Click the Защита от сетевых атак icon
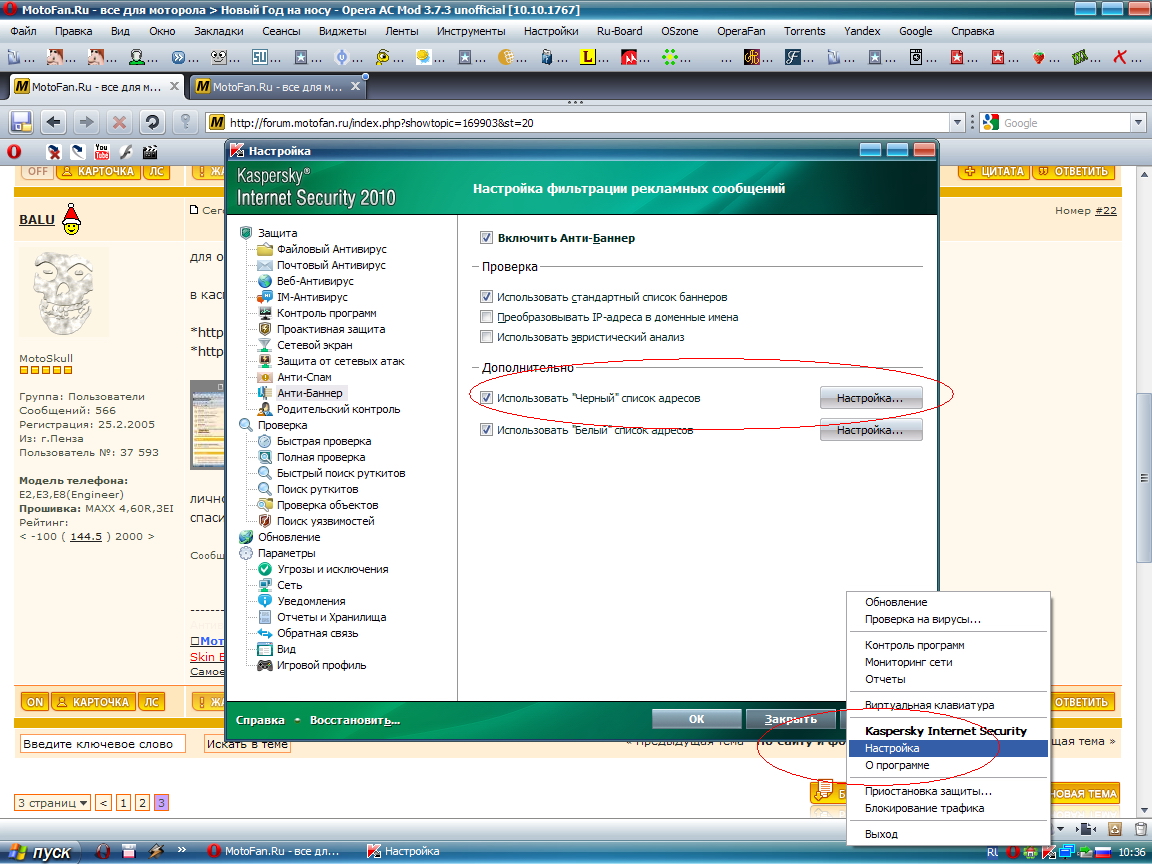Viewport: 1152px width, 864px height. point(265,361)
